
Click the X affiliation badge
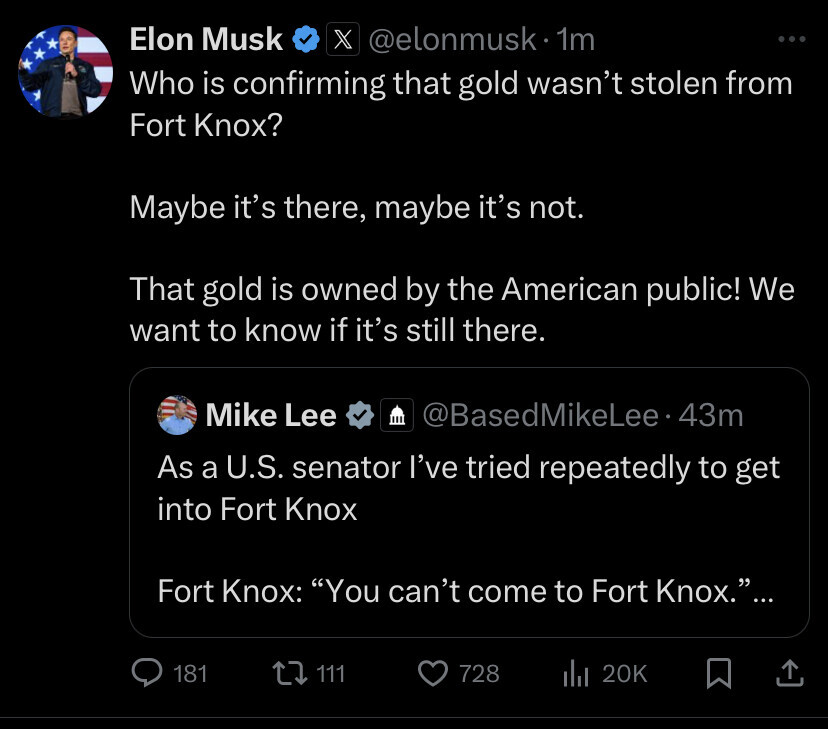tap(343, 40)
